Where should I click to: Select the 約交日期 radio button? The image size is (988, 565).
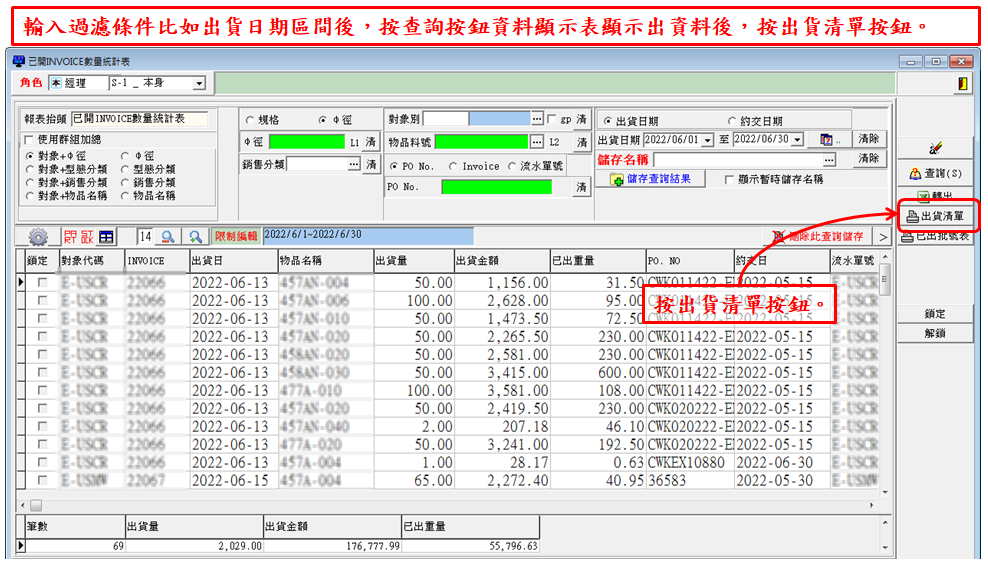[732, 121]
